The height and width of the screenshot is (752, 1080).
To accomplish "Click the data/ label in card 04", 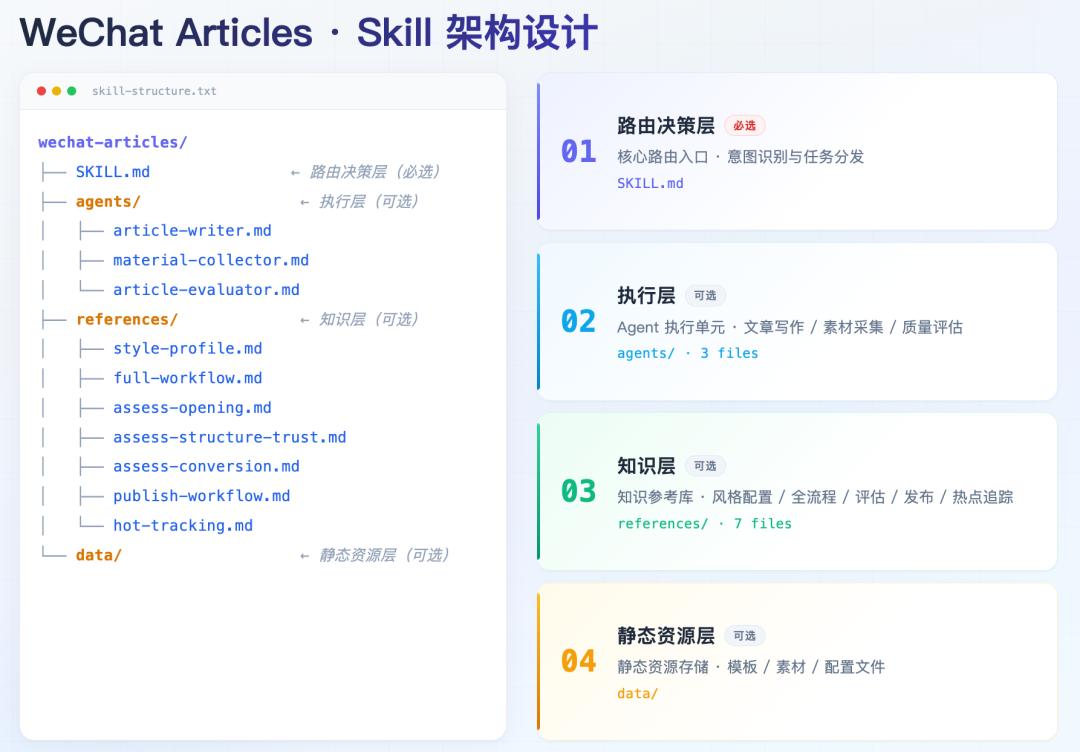I will click(x=637, y=693).
